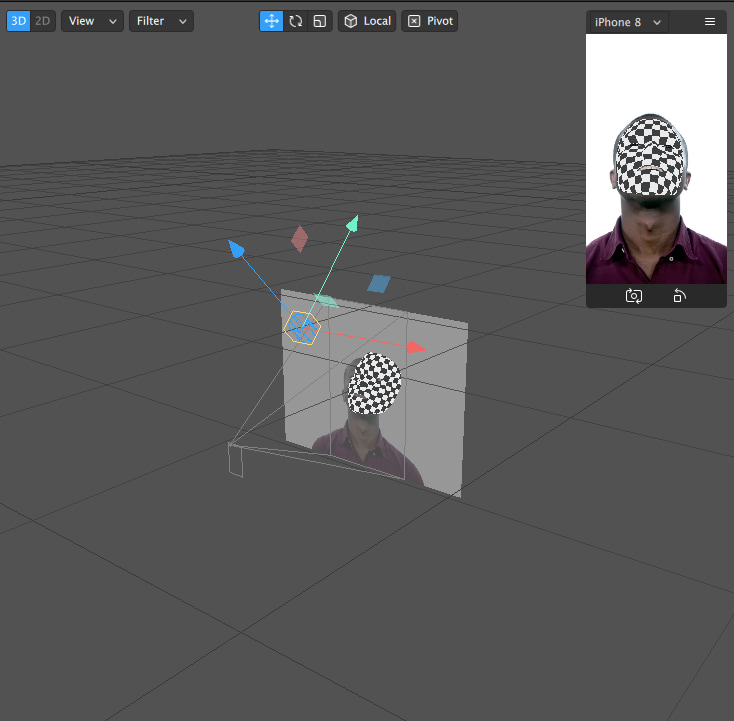Click the yellow hexagon camera gizmo

pyautogui.click(x=301, y=327)
